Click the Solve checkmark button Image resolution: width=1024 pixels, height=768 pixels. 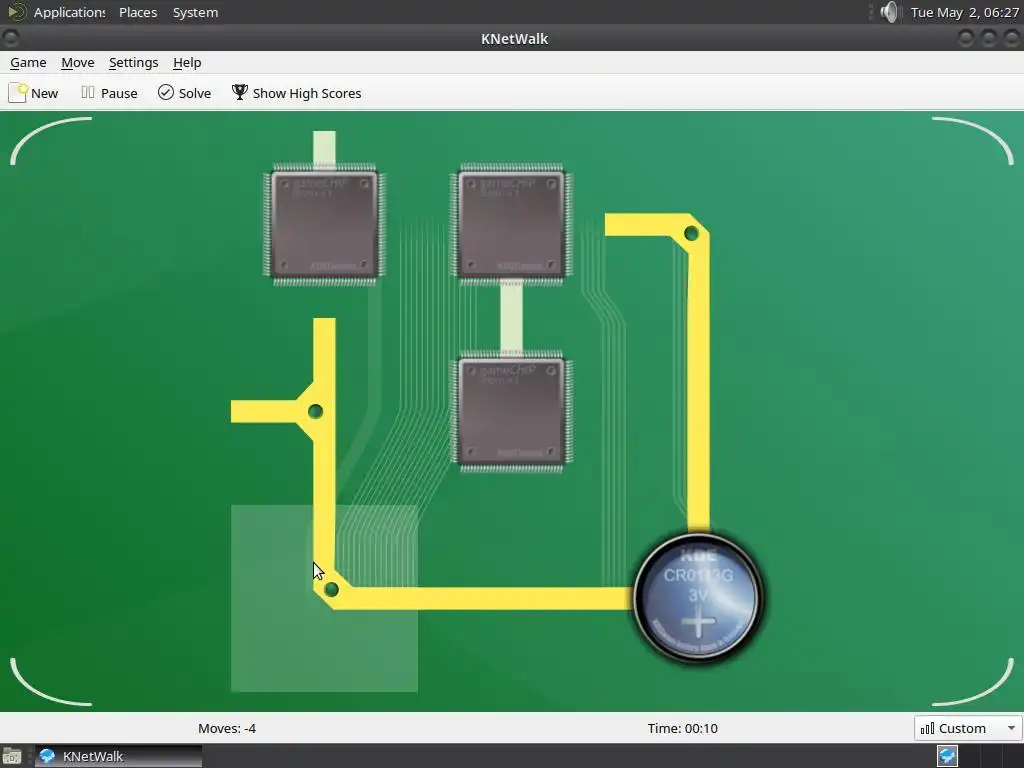click(x=185, y=93)
